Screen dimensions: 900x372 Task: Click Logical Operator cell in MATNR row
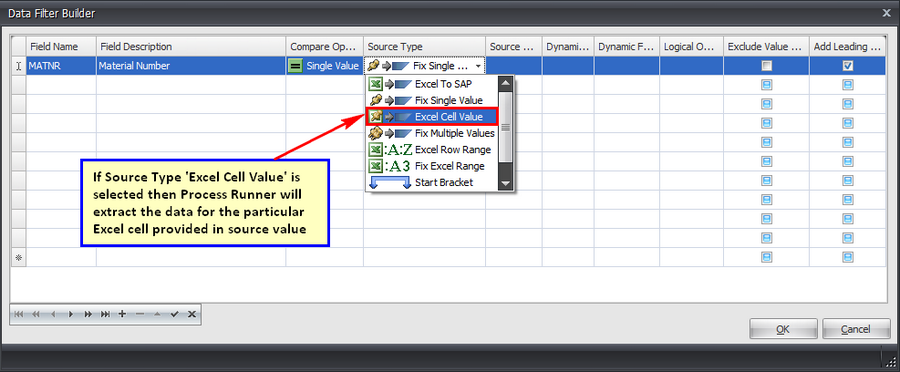coord(692,66)
